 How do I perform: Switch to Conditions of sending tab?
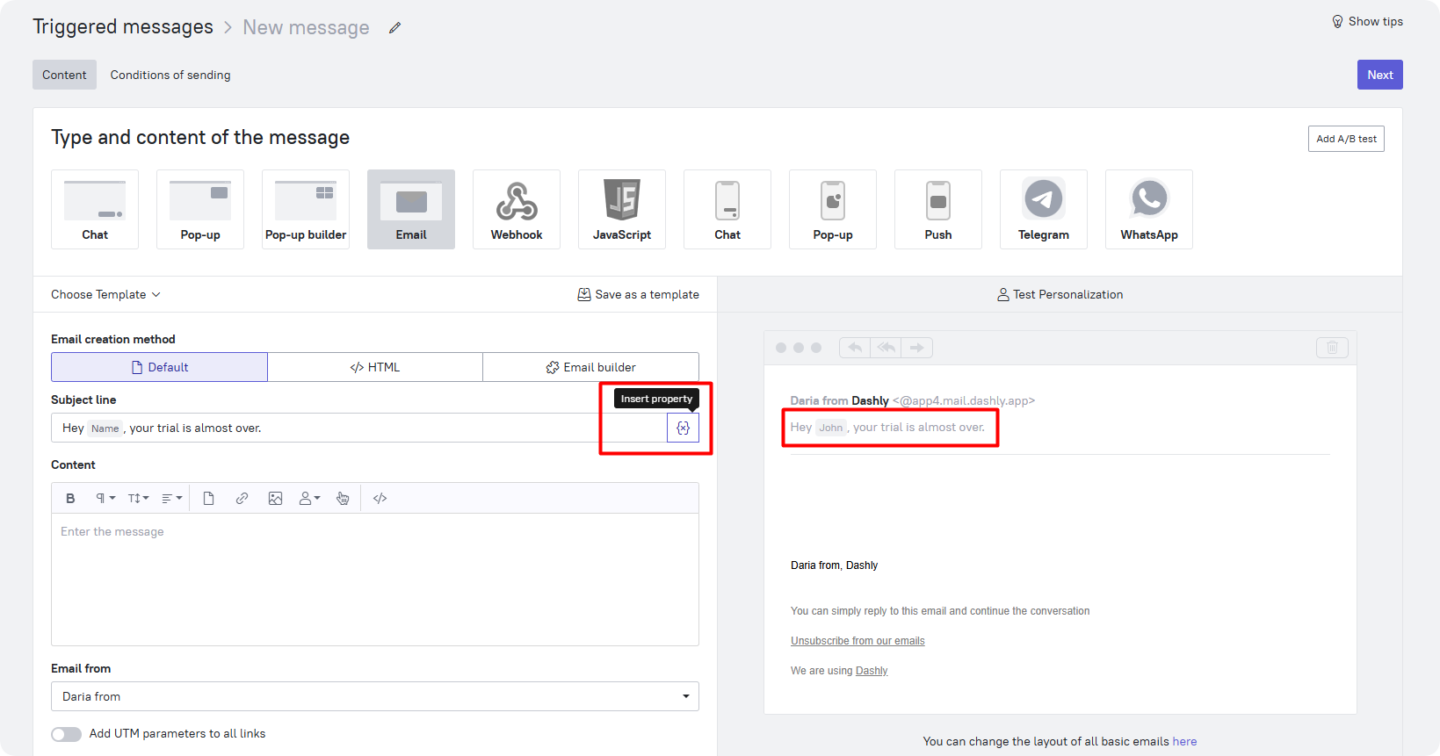[170, 75]
